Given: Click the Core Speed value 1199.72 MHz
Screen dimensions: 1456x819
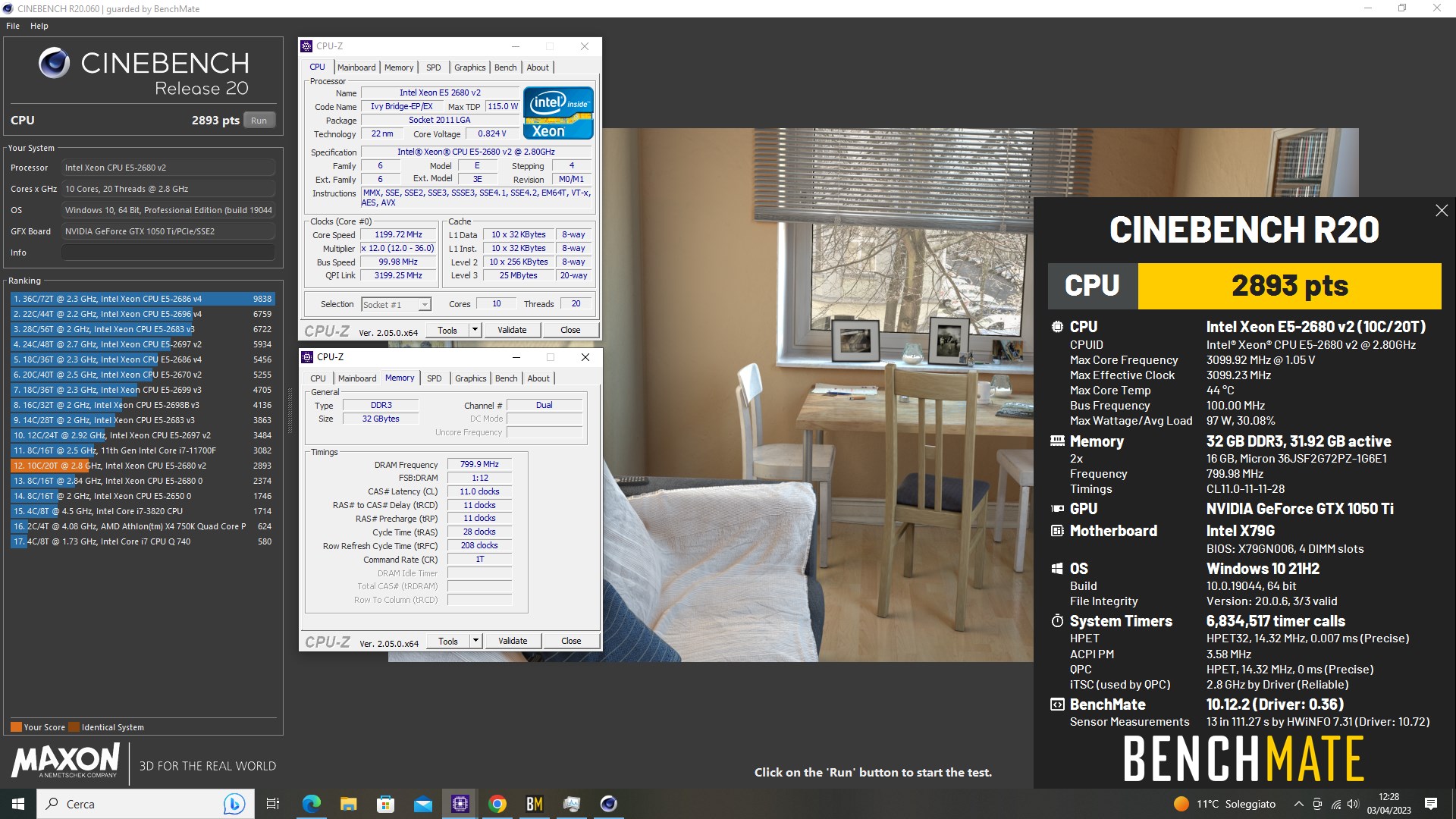Looking at the screenshot, I should tap(398, 235).
